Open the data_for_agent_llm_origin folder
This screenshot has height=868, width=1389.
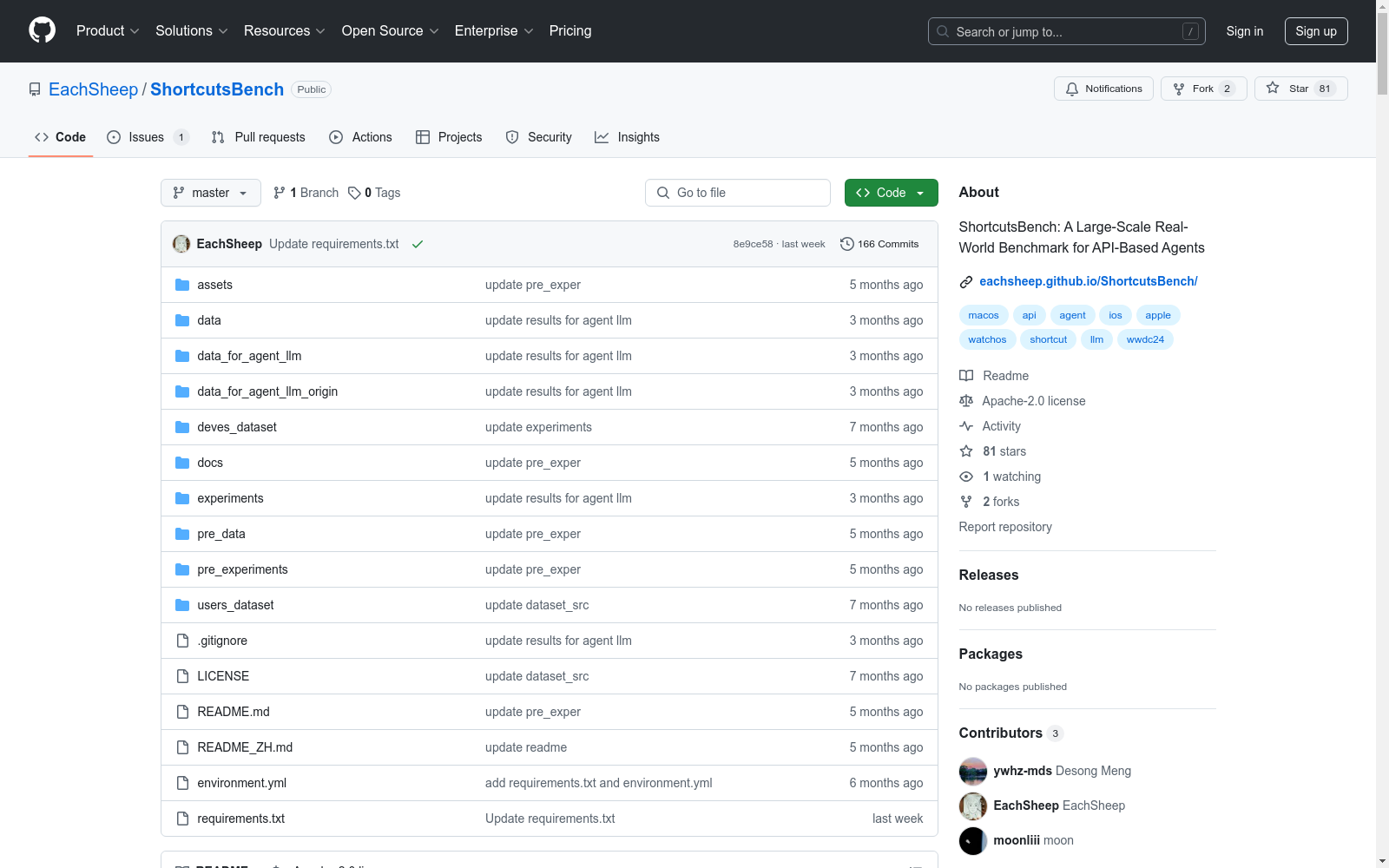tap(267, 391)
